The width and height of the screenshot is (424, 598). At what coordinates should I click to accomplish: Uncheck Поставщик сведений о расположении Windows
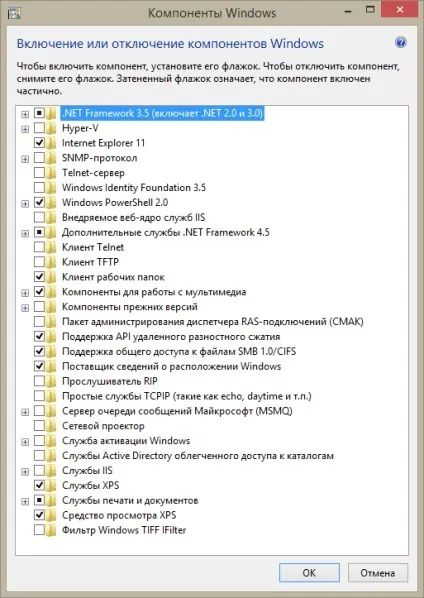(x=39, y=366)
